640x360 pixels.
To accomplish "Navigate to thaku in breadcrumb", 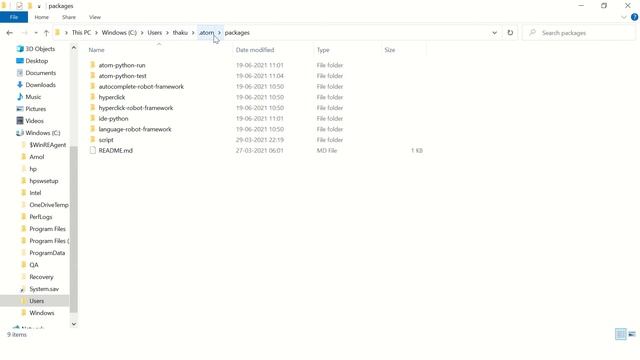I will pyautogui.click(x=180, y=33).
